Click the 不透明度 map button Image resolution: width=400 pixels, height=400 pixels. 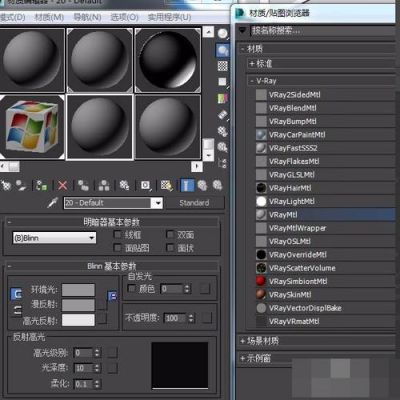click(x=207, y=318)
